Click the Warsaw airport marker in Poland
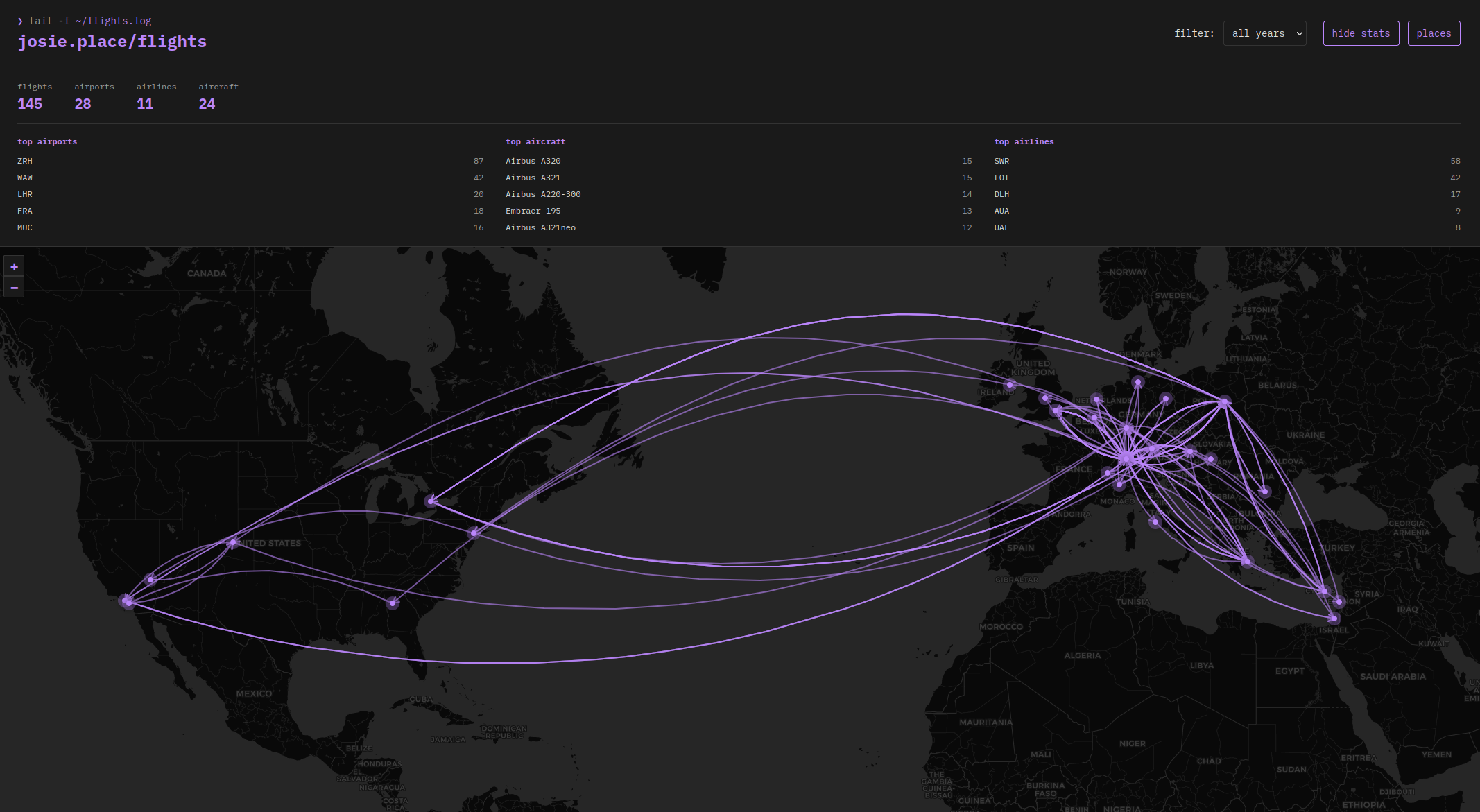1480x812 pixels. click(x=1224, y=401)
